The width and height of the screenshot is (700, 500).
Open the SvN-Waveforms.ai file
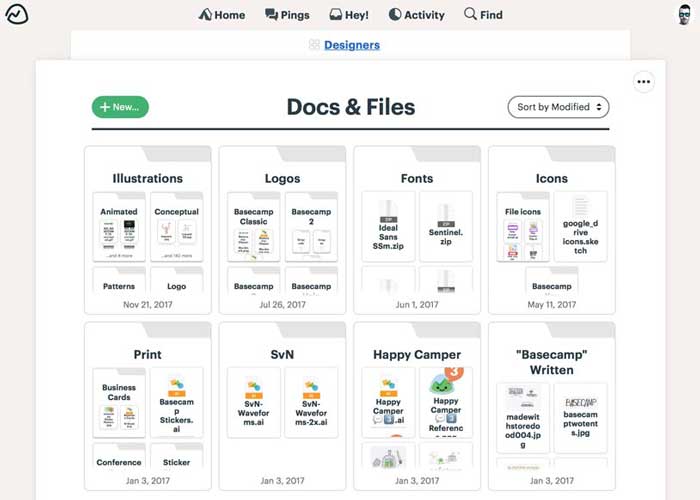coord(254,403)
